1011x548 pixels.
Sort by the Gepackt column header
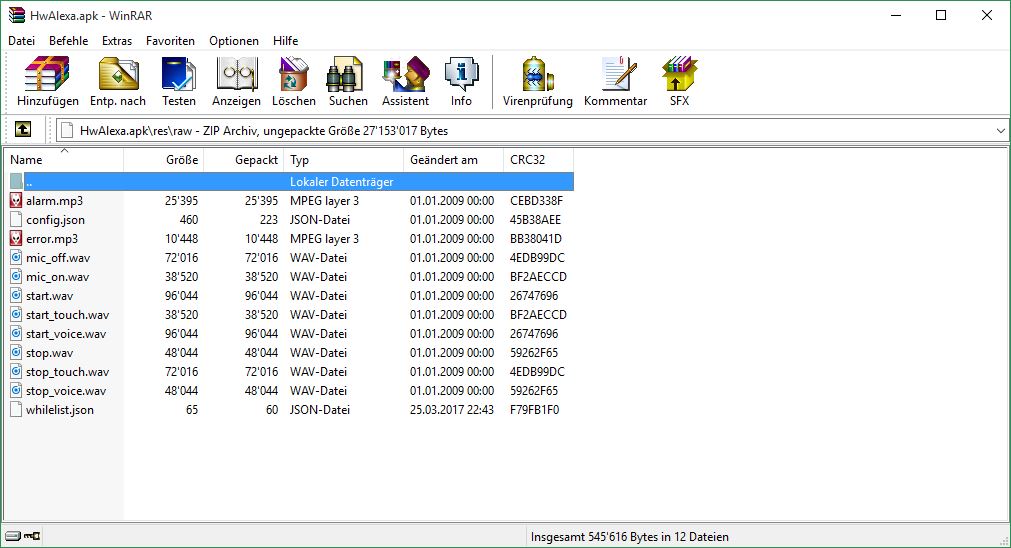coord(243,160)
